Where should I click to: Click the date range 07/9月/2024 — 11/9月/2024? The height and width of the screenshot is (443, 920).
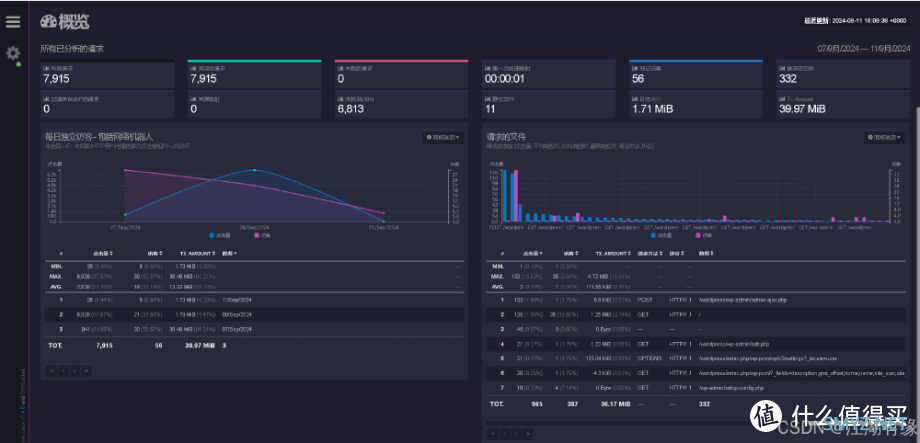864,49
